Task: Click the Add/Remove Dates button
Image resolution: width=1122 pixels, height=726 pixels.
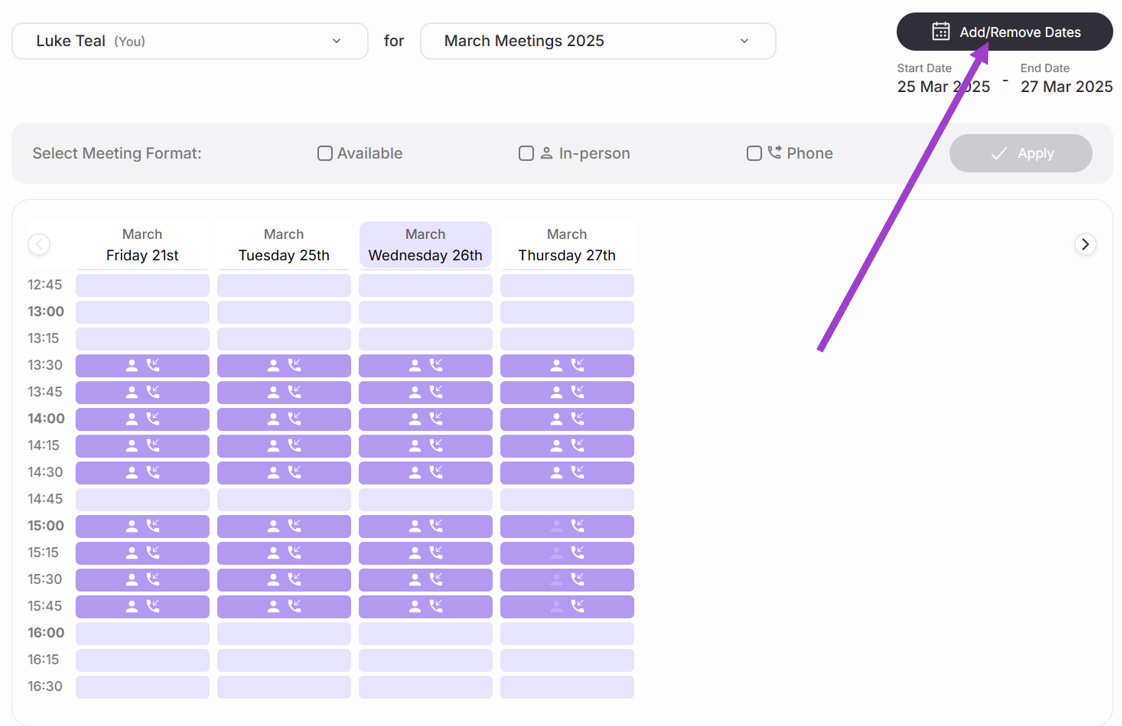Action: click(1004, 32)
